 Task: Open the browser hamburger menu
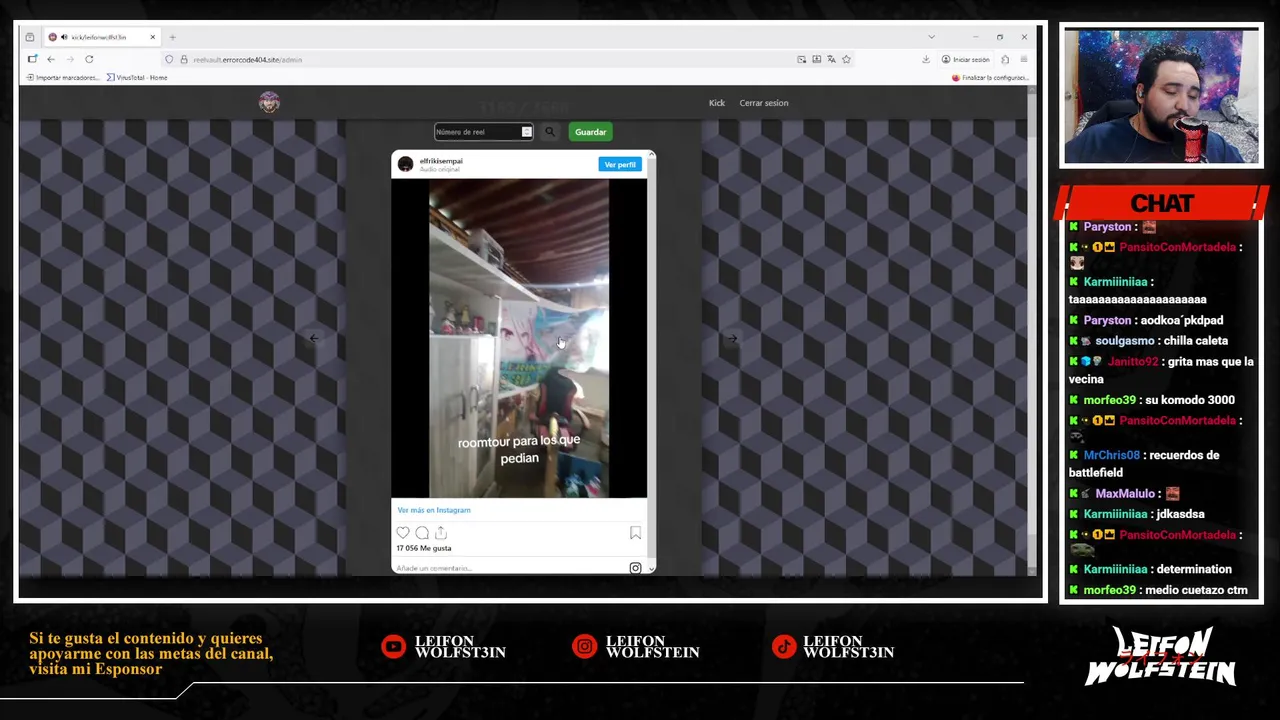pos(1024,59)
